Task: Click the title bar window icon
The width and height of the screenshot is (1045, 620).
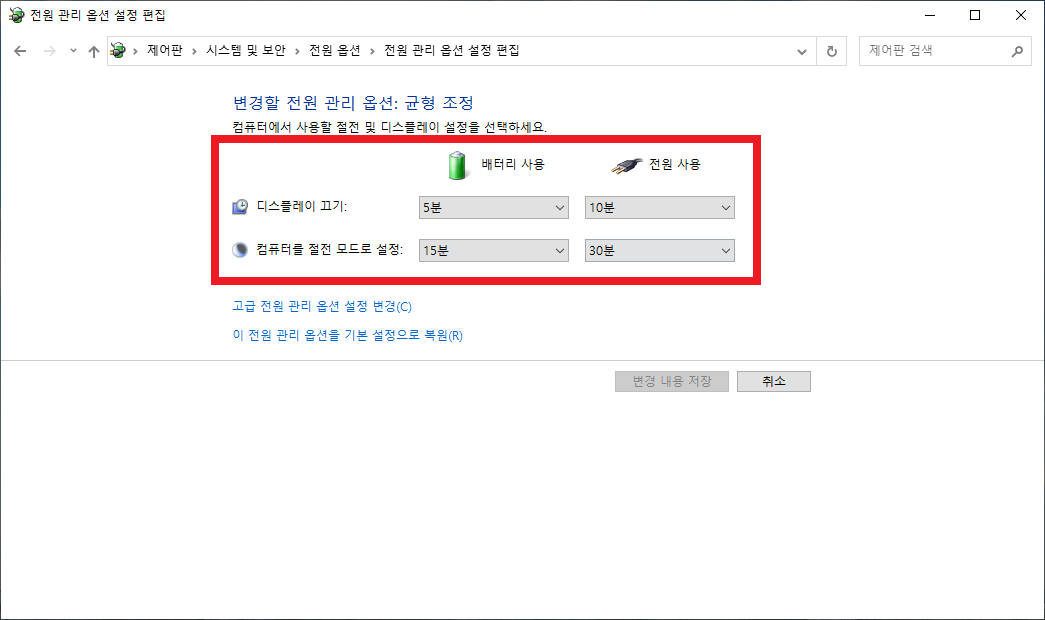Action: pos(16,15)
